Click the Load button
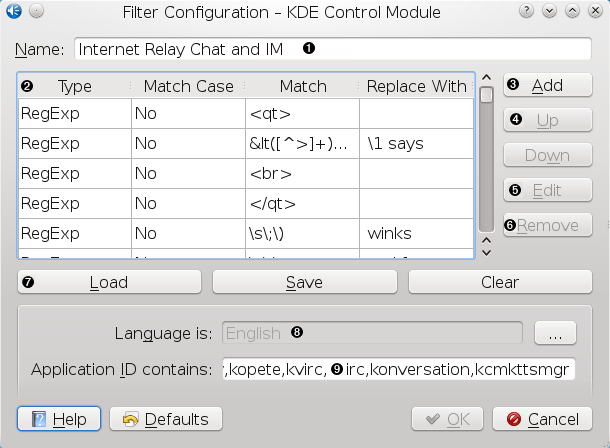This screenshot has height=448, width=610. [x=109, y=282]
